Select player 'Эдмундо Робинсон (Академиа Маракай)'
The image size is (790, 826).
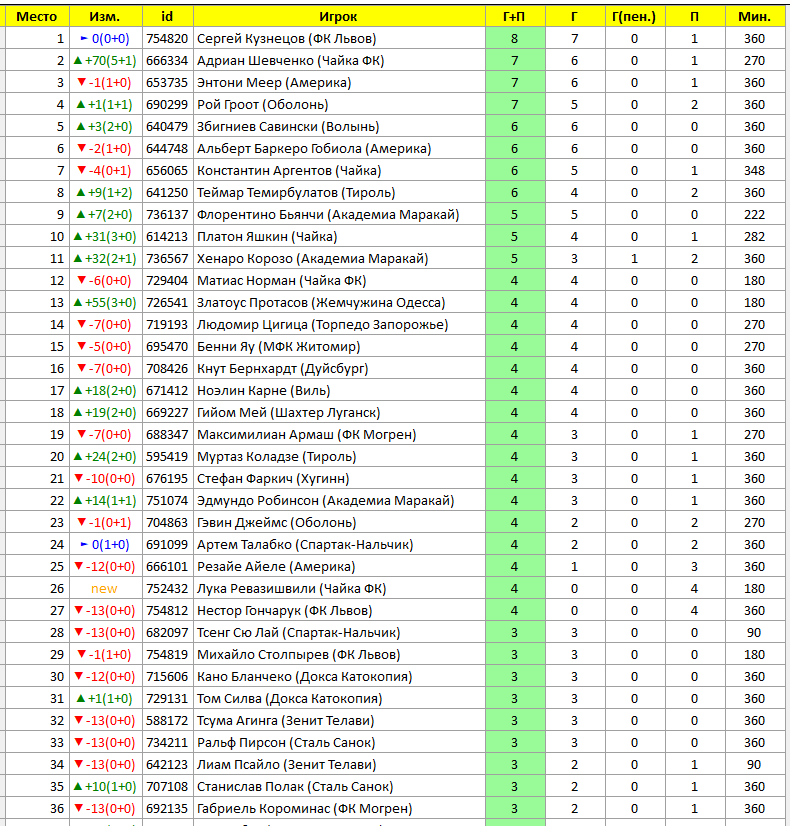[x=339, y=500]
